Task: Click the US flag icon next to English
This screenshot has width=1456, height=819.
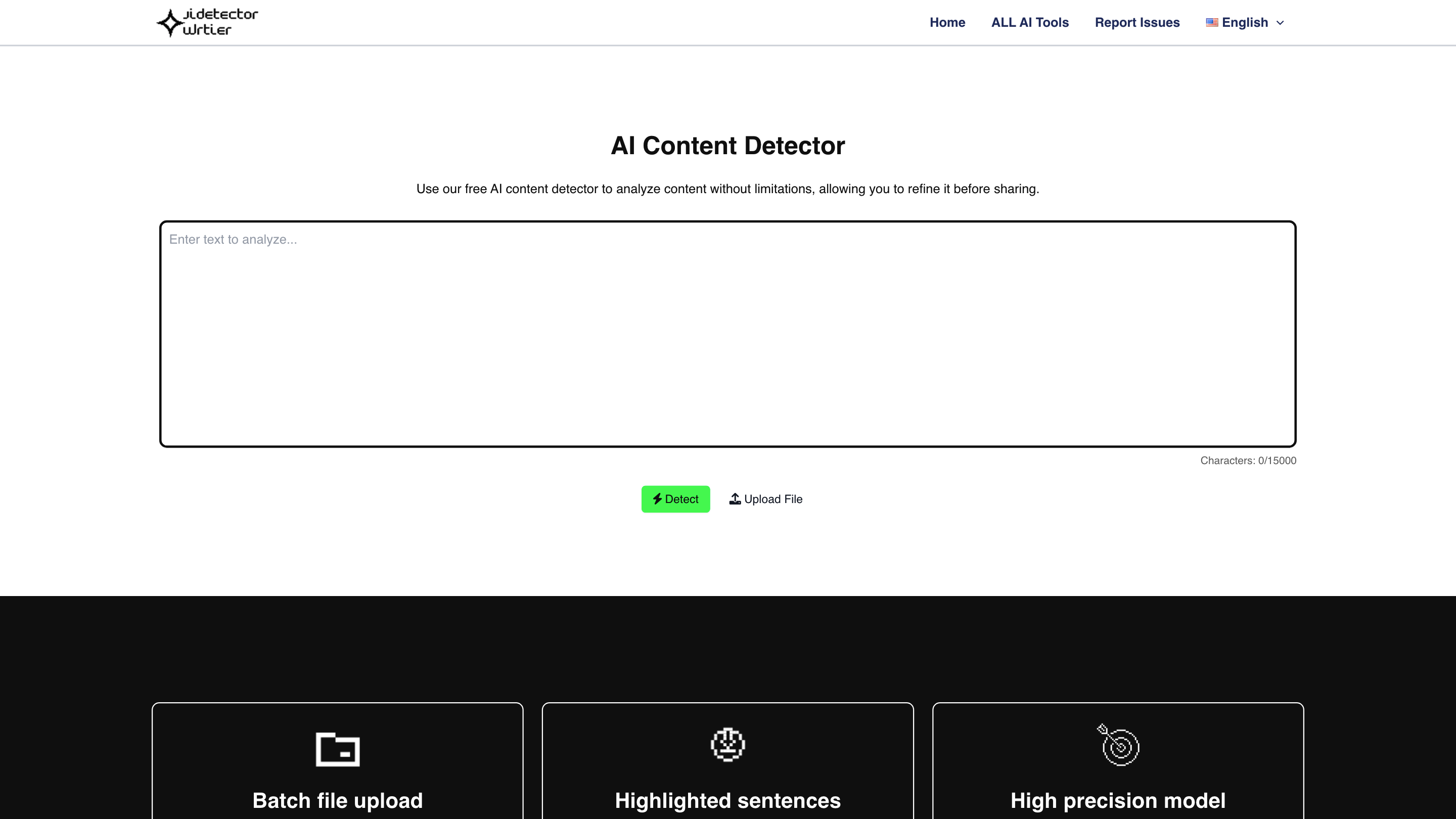Action: tap(1211, 22)
